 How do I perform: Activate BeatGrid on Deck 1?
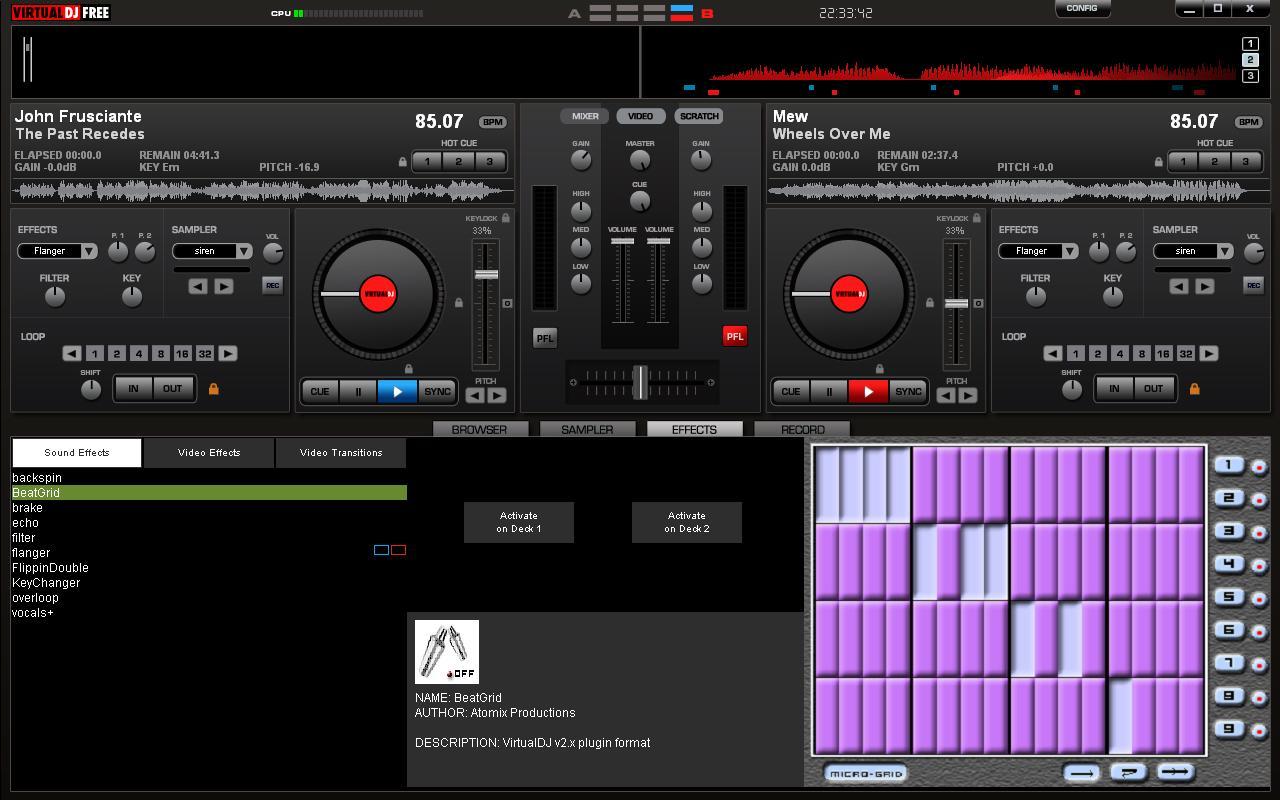[518, 521]
